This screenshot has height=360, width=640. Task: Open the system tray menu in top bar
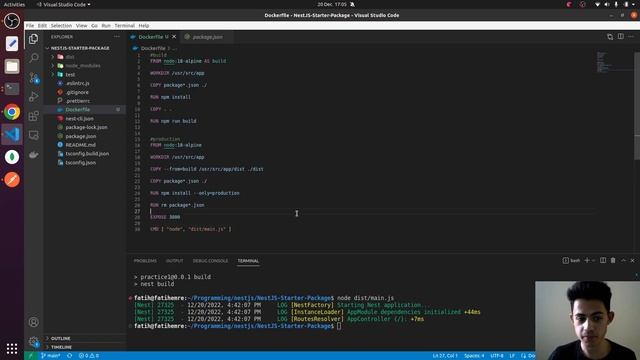click(616, 4)
